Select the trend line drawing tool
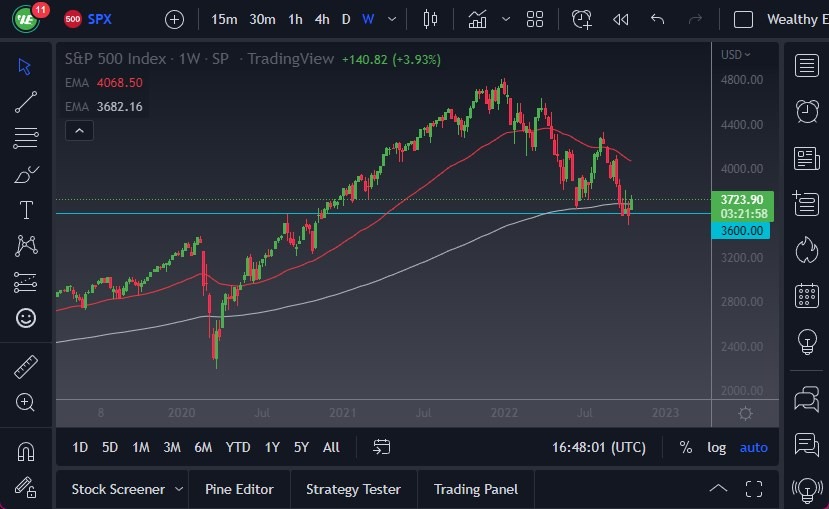Screen dimensions: 829x509 tap(26, 101)
